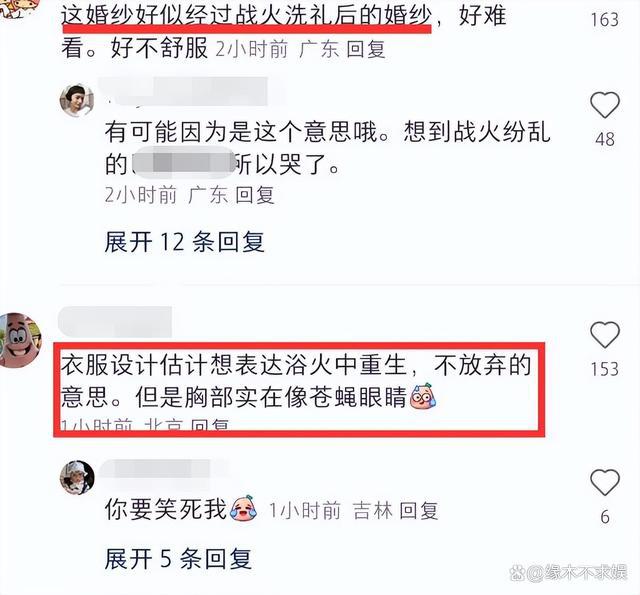Screen dimensions: 640x595
Task: Open avatar of the 战火纷乱 replier
Action: coord(77,101)
